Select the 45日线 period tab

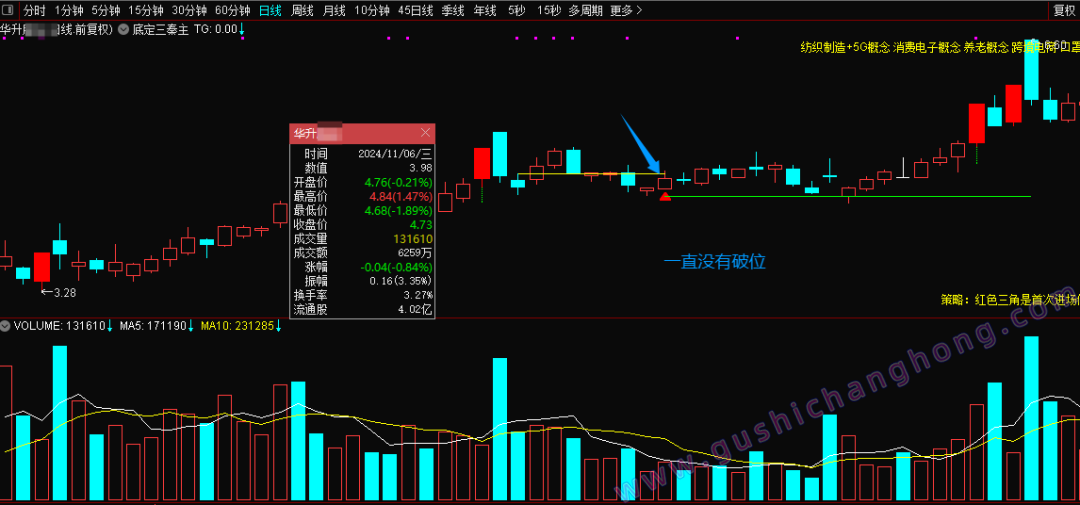[x=415, y=10]
